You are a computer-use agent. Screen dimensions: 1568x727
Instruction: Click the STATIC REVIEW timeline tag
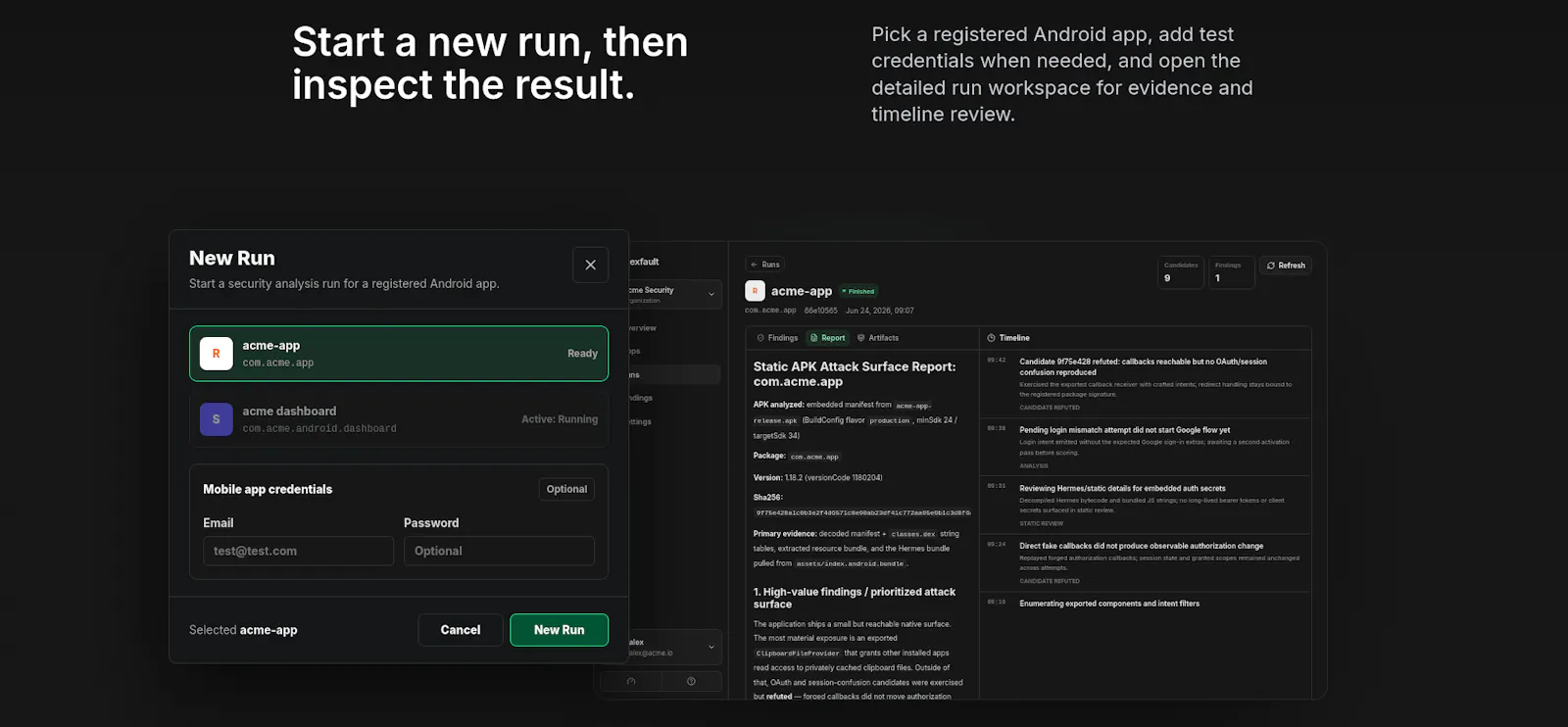coord(1041,523)
